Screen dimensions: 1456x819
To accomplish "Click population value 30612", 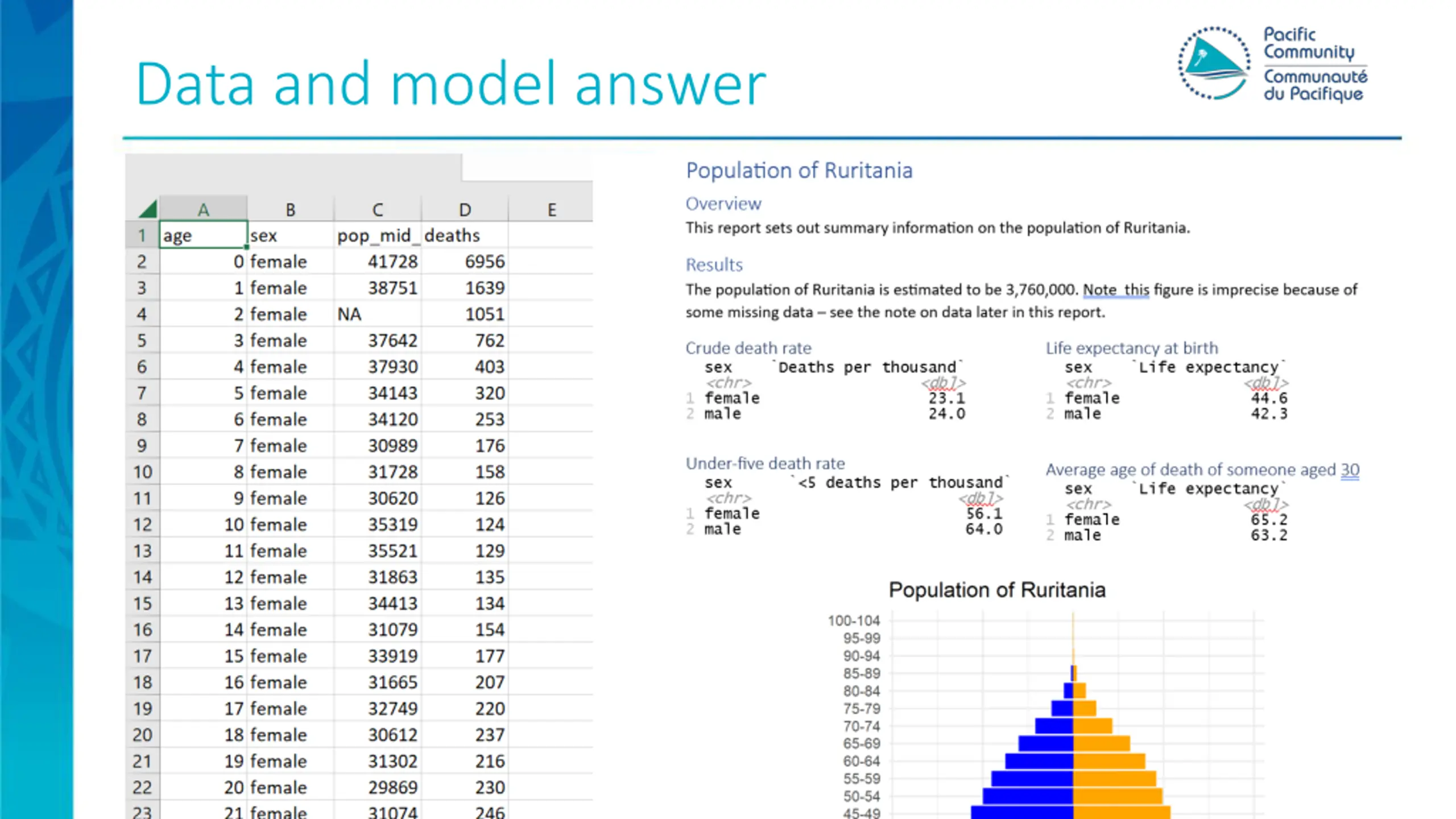I will pos(392,735).
